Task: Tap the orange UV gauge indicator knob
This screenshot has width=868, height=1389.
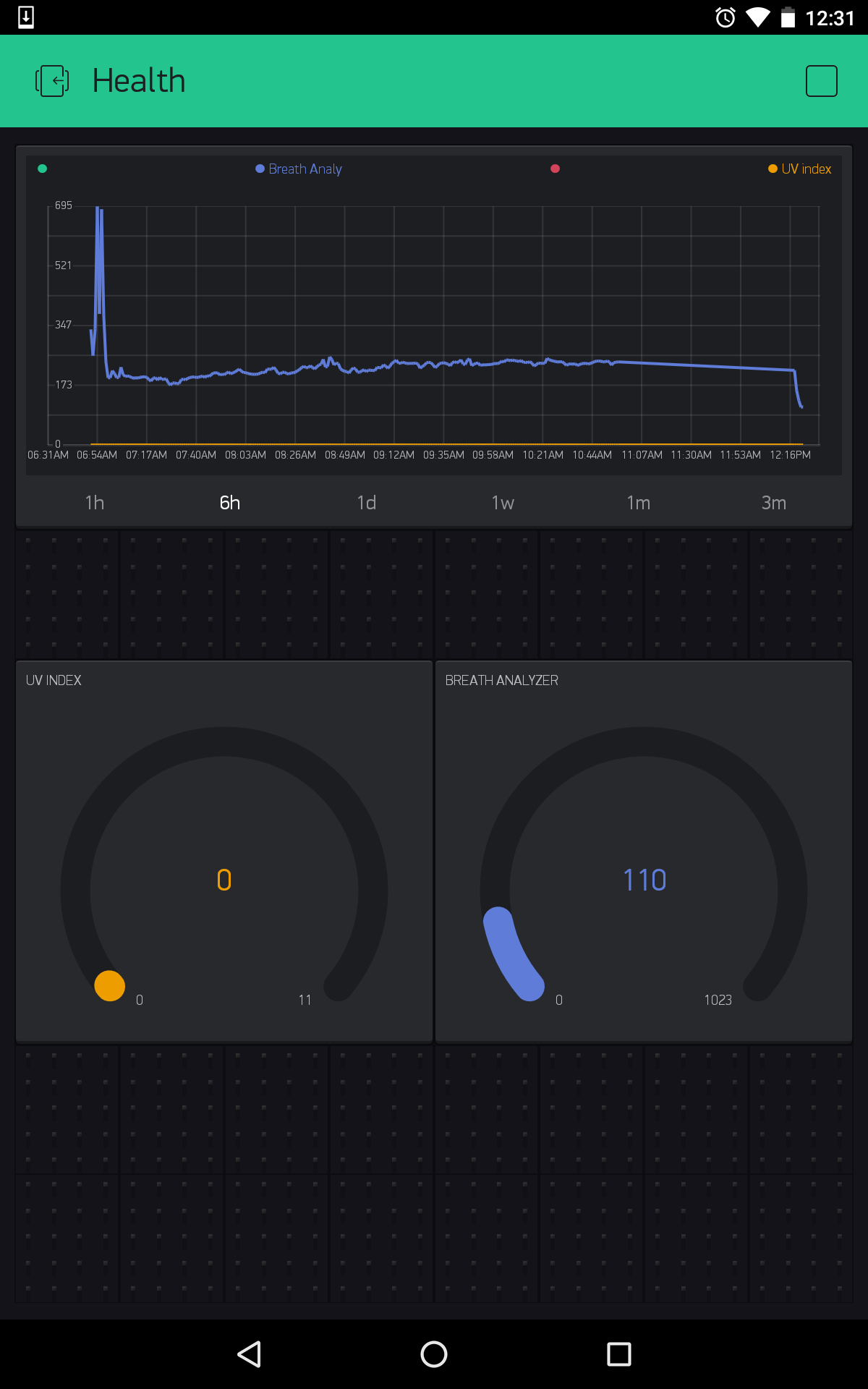Action: coord(110,985)
